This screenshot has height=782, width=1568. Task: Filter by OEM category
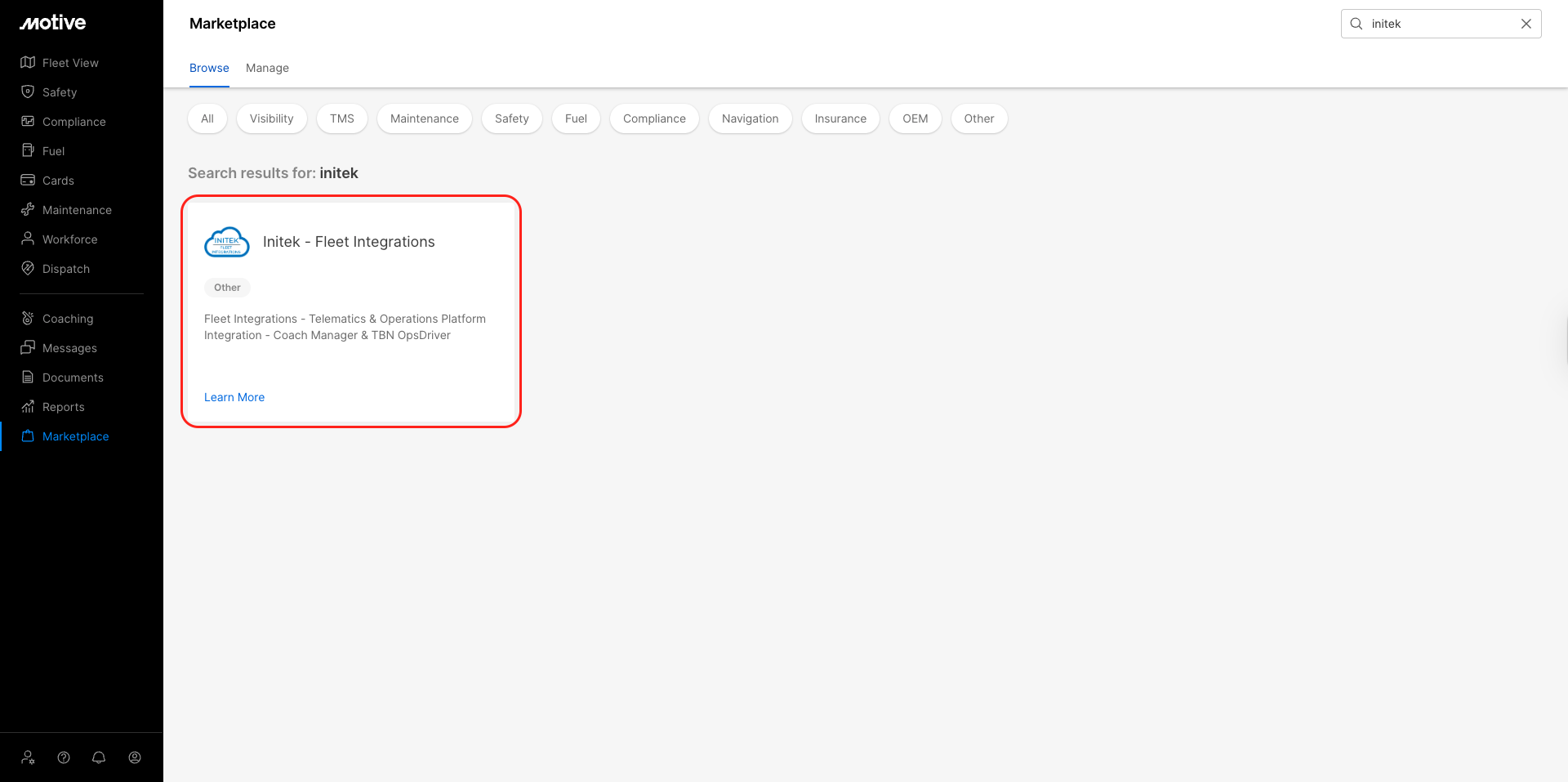[x=915, y=118]
